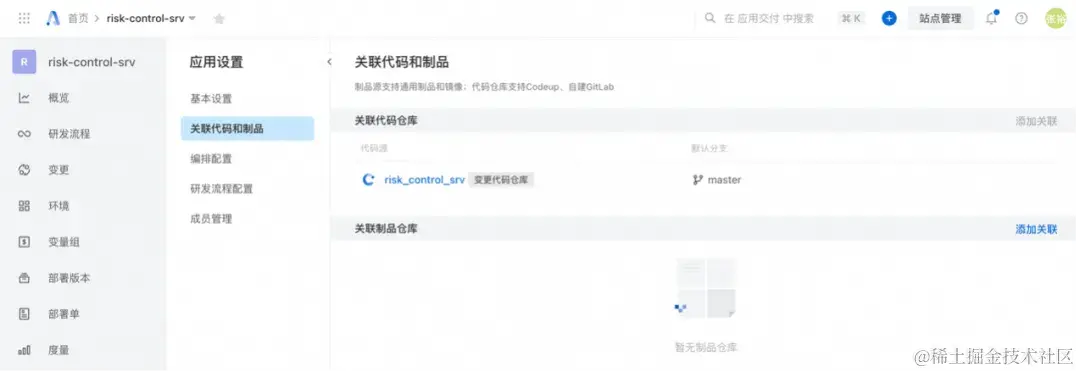
Task: Star the application as favorite
Action: [x=219, y=19]
